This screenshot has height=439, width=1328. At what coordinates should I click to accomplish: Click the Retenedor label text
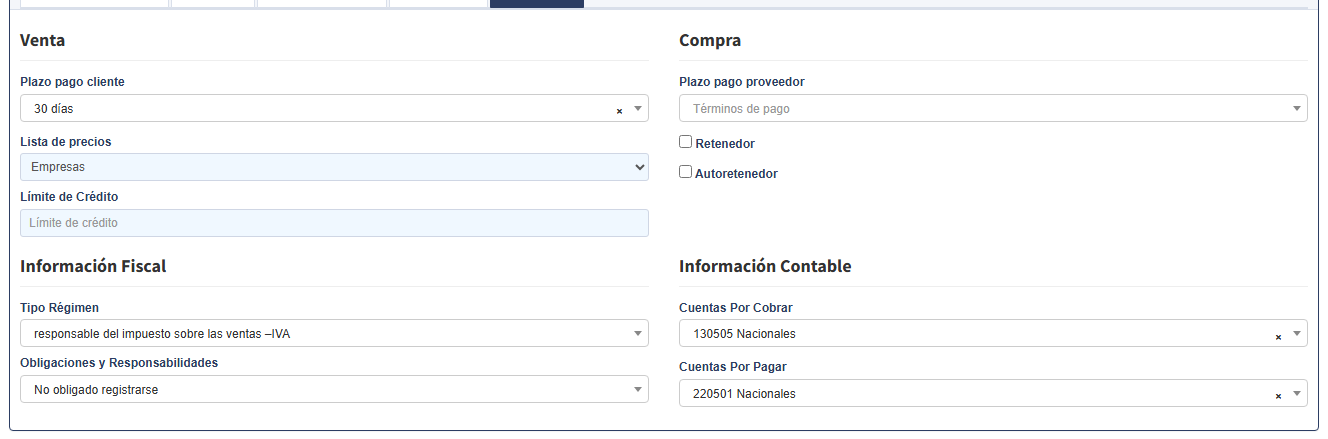725,144
